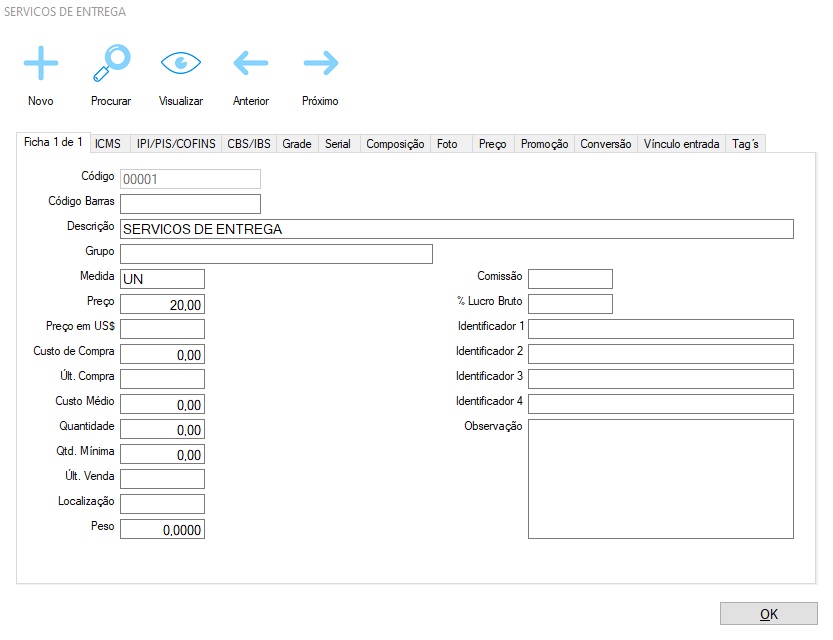Image resolution: width=833 pixels, height=640 pixels.
Task: Switch to the ICMS tab
Action: (107, 144)
